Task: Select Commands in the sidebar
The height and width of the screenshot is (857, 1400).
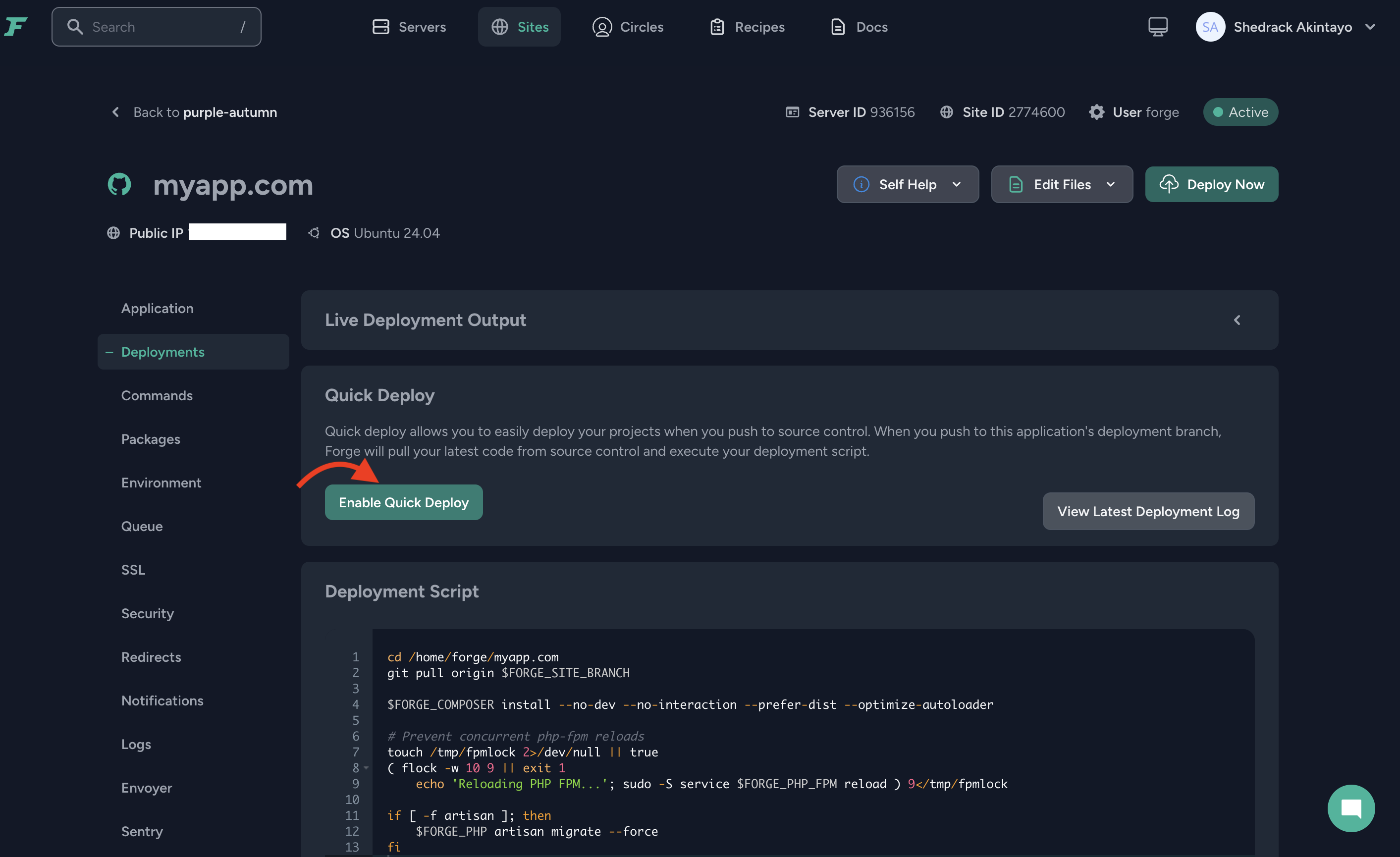Action: click(157, 395)
